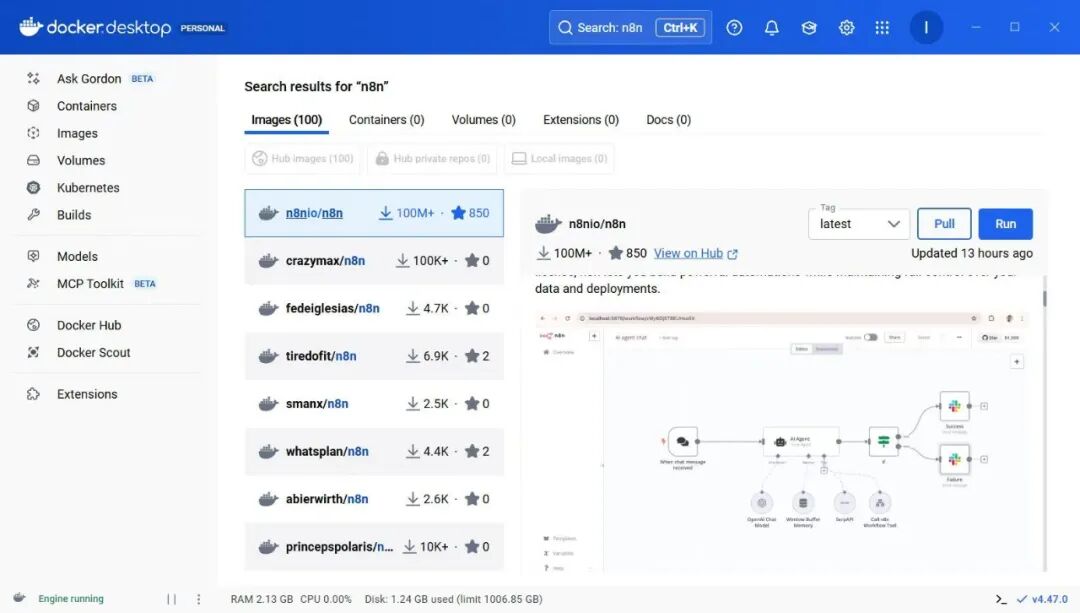Pause the Docker engine in status bar
Viewport: 1080px width, 613px height.
pyautogui.click(x=171, y=599)
